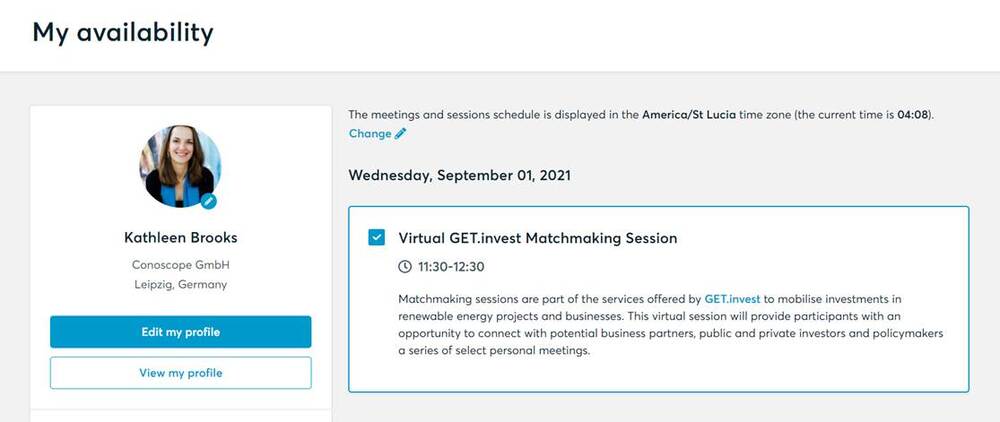The width and height of the screenshot is (1000, 422).
Task: Click the pencil icon beside Change
Action: click(x=401, y=134)
